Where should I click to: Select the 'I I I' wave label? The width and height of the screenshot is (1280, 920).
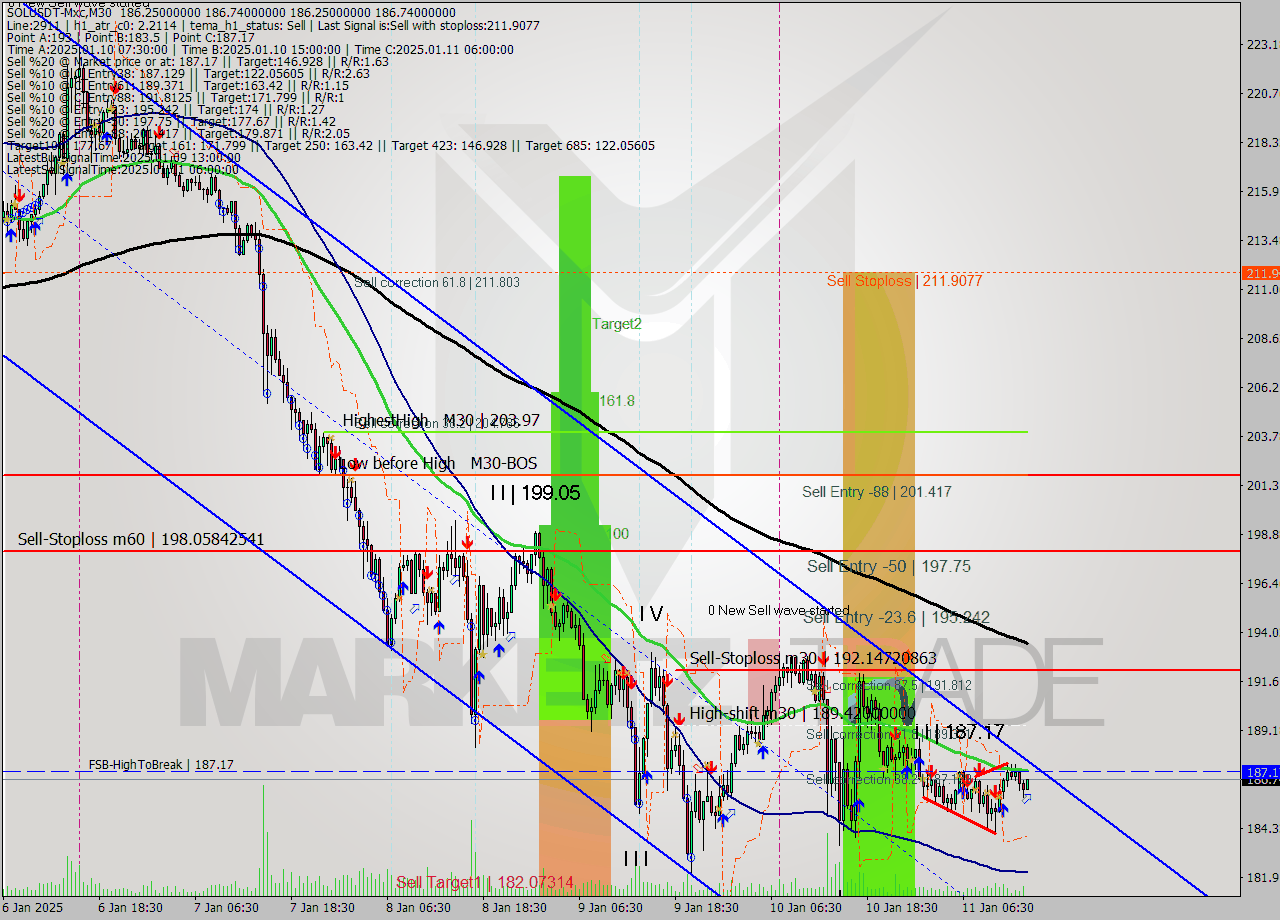636,859
